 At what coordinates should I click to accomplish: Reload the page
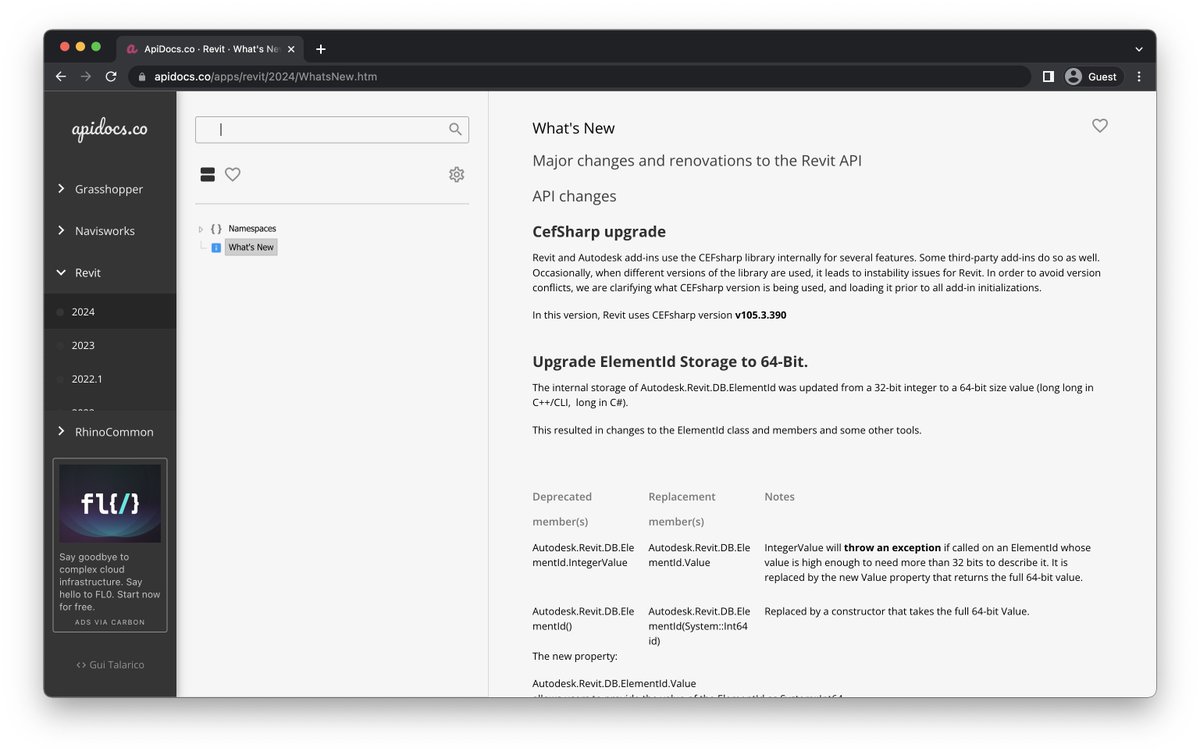point(111,77)
